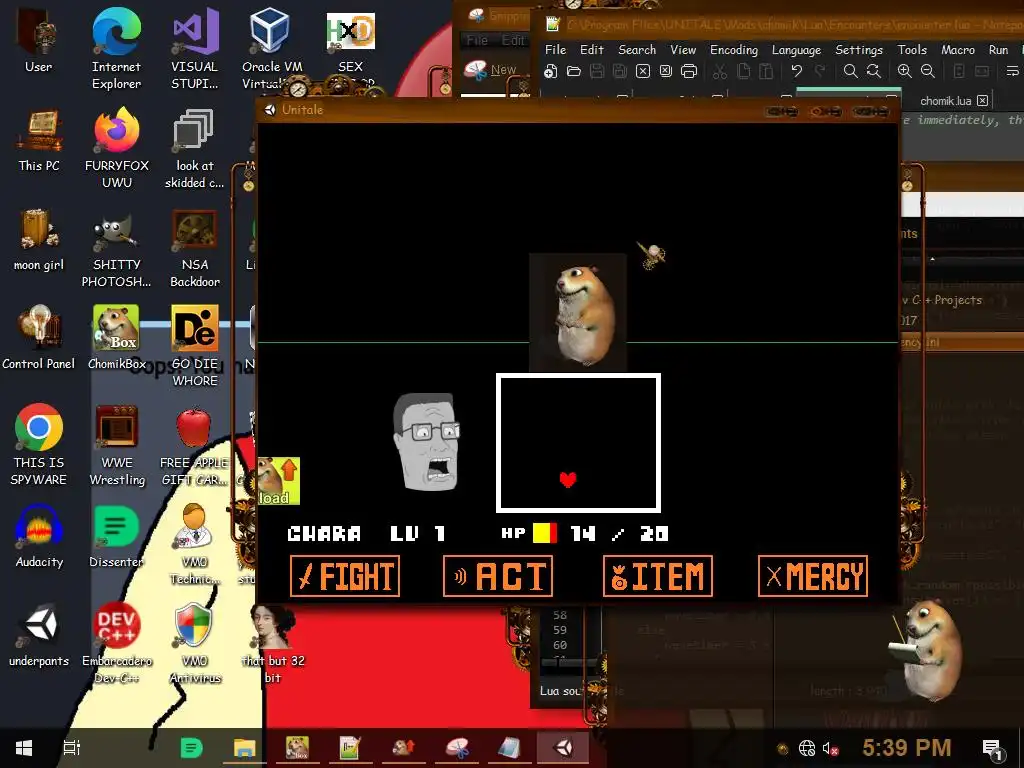
Task: Open Task View on the taskbar
Action: tap(71, 748)
